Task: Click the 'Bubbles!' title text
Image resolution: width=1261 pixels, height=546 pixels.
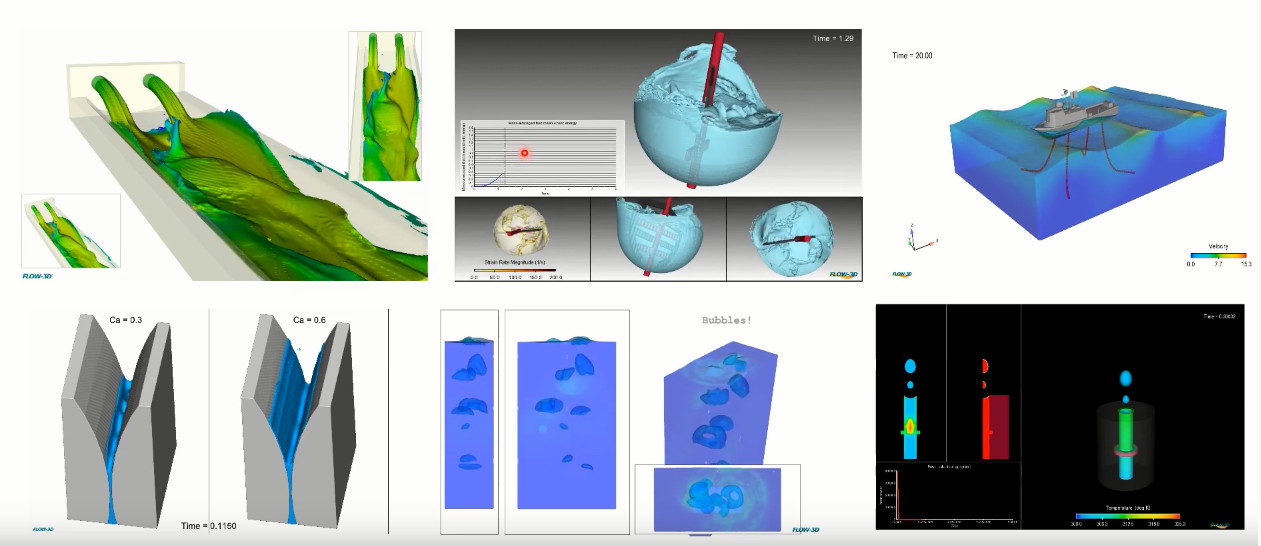Action: 729,322
